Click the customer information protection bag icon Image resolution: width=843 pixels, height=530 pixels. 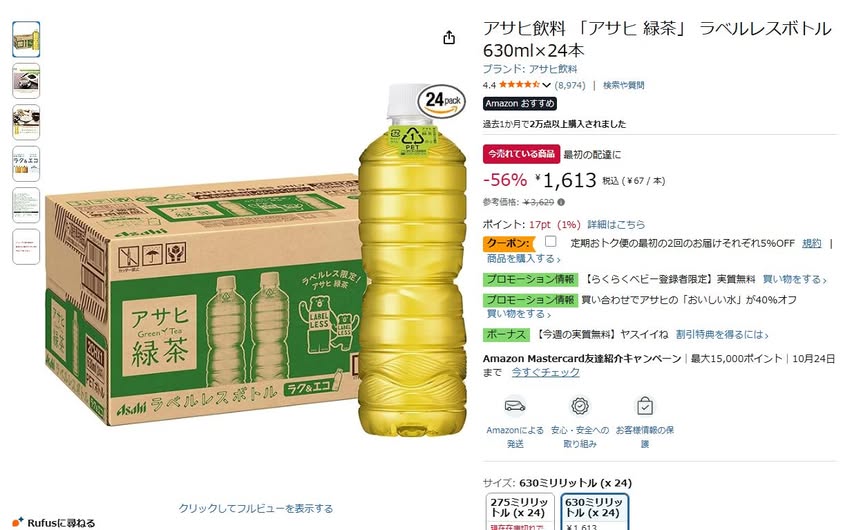(x=645, y=406)
